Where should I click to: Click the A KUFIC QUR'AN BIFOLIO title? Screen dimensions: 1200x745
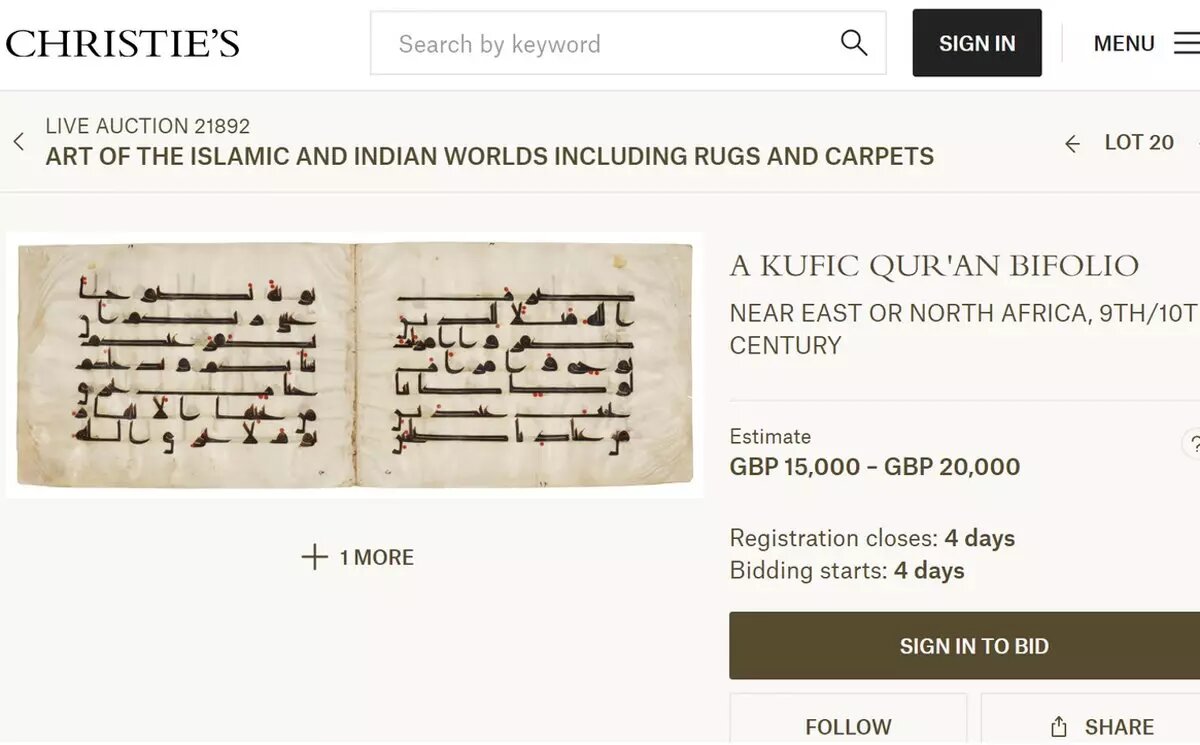[x=934, y=266]
